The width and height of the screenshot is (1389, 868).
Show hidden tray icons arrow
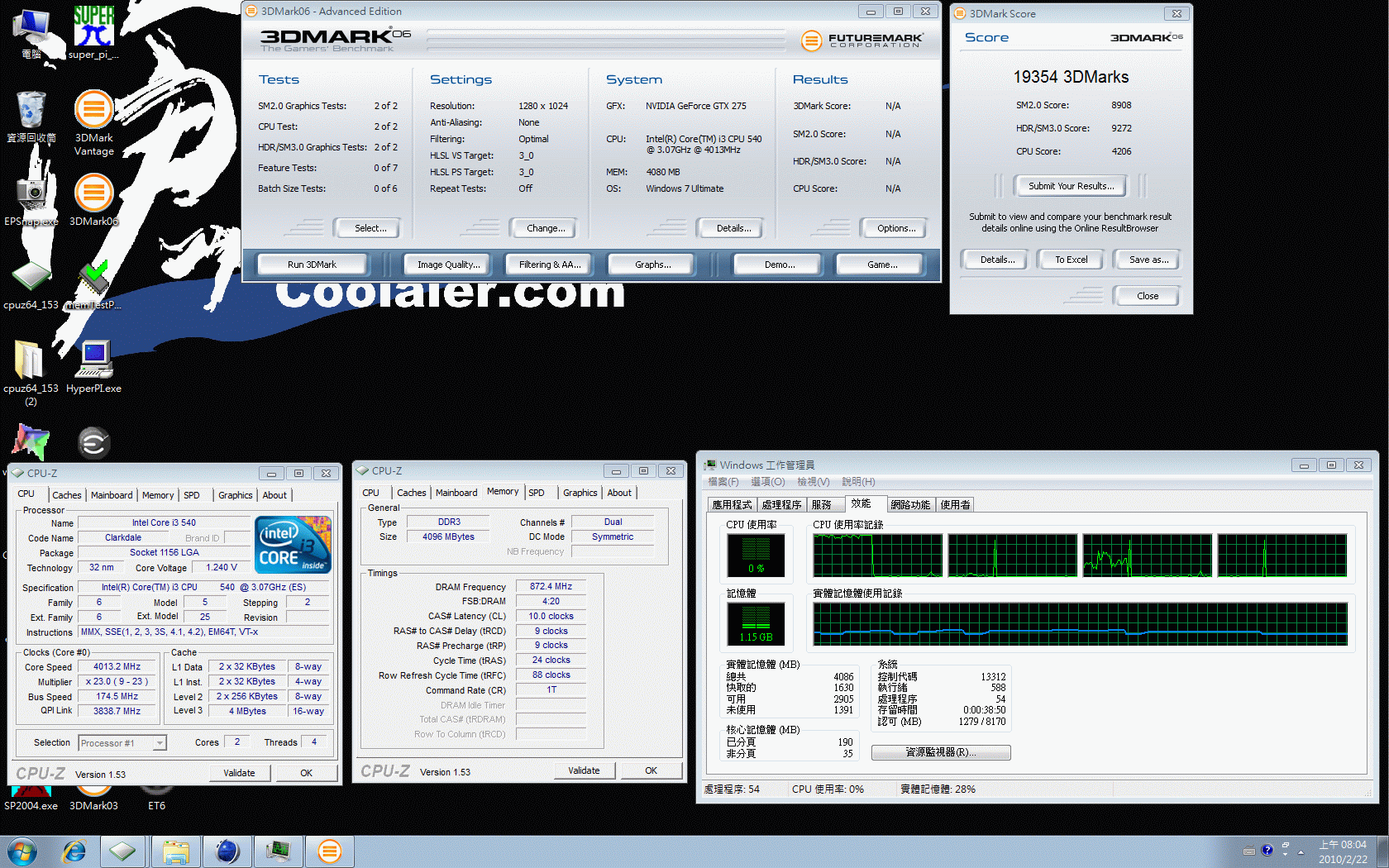pyautogui.click(x=1301, y=851)
